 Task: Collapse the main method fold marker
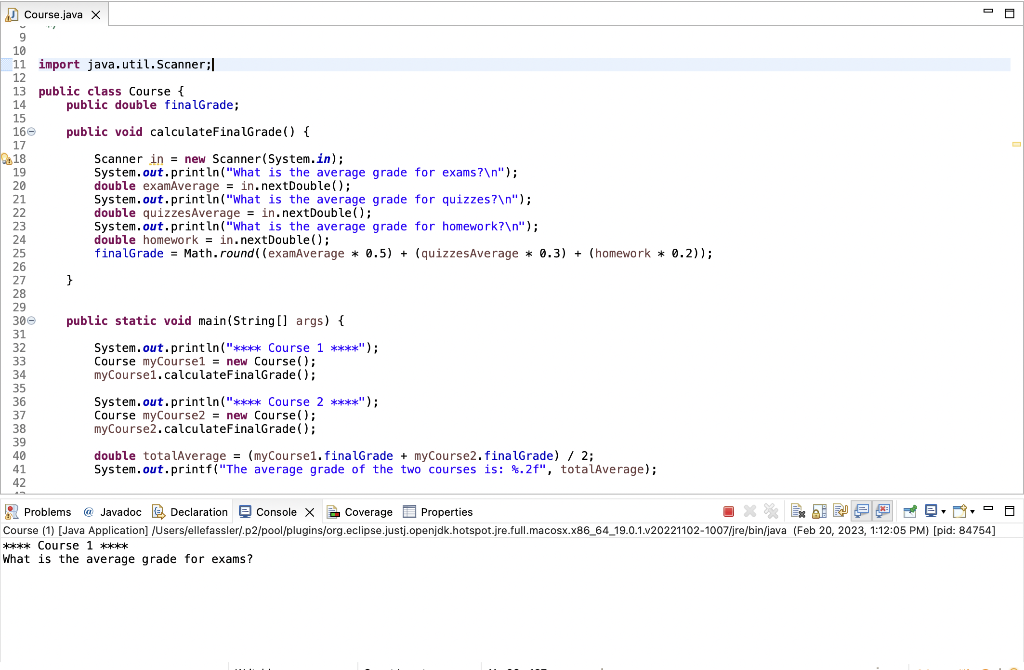point(30,320)
